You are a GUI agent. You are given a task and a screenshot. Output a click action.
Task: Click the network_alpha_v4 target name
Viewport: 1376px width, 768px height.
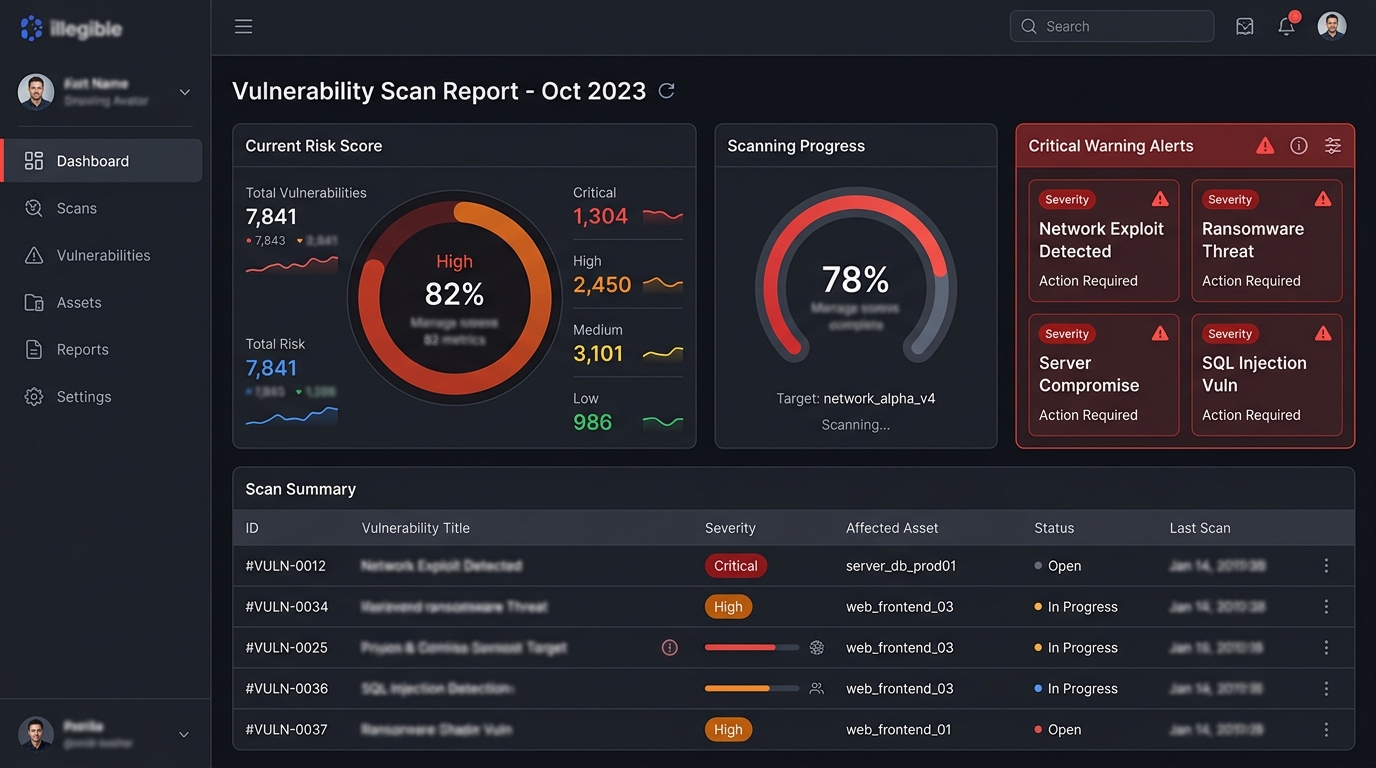[x=879, y=398]
